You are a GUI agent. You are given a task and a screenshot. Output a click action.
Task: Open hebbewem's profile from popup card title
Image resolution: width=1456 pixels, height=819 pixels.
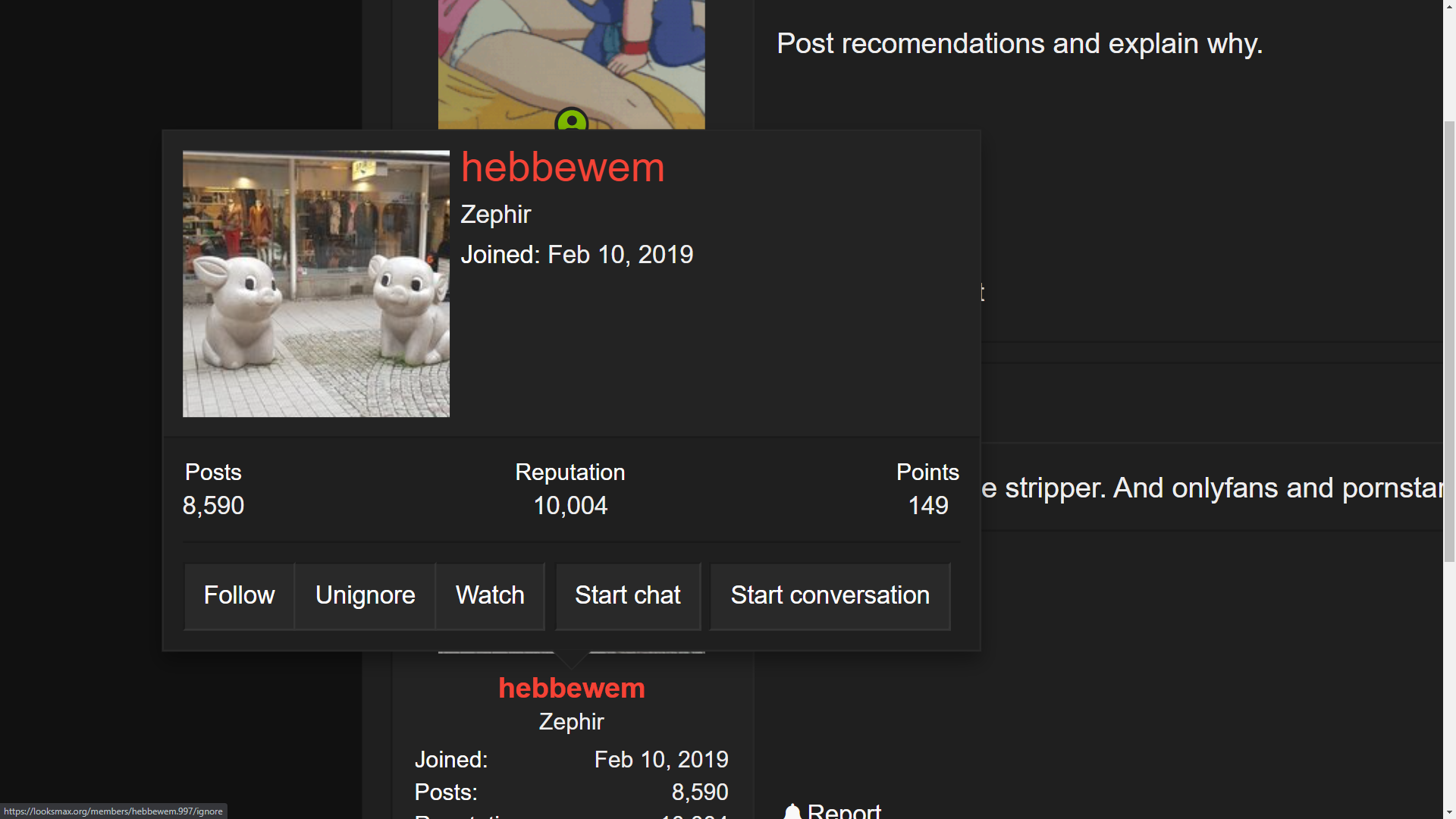click(563, 168)
